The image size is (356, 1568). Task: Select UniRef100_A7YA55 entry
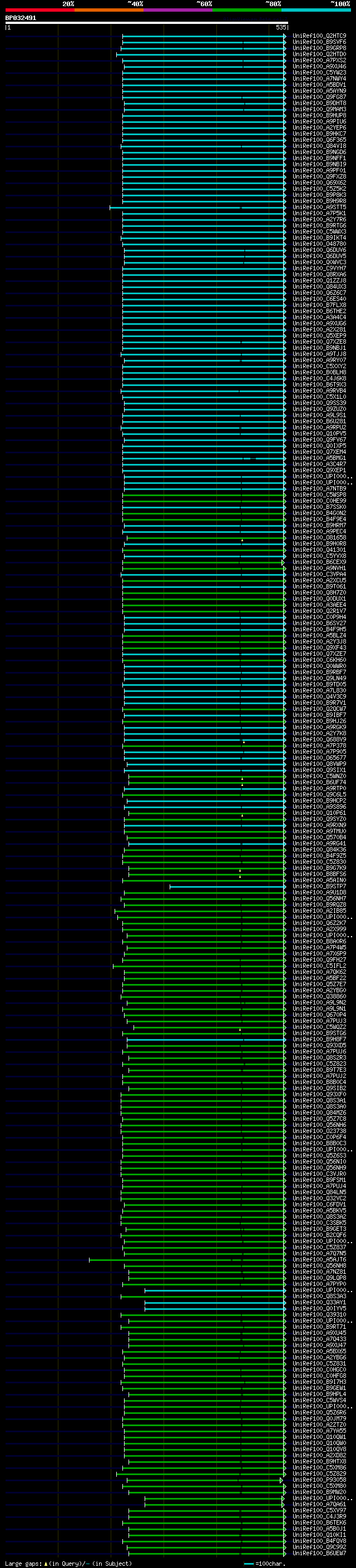(319, 1431)
